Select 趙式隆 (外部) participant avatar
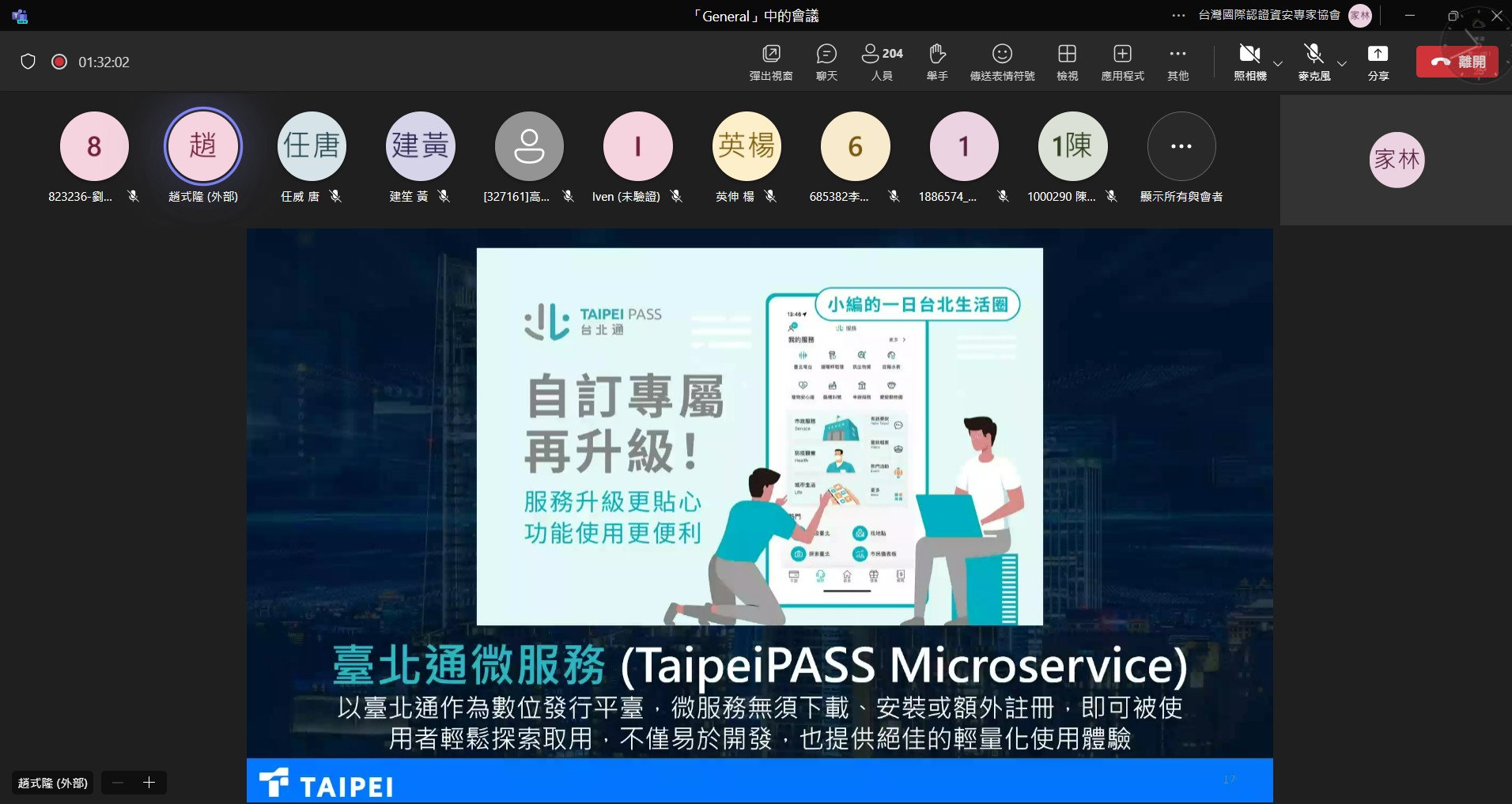The height and width of the screenshot is (804, 1512). pos(203,146)
